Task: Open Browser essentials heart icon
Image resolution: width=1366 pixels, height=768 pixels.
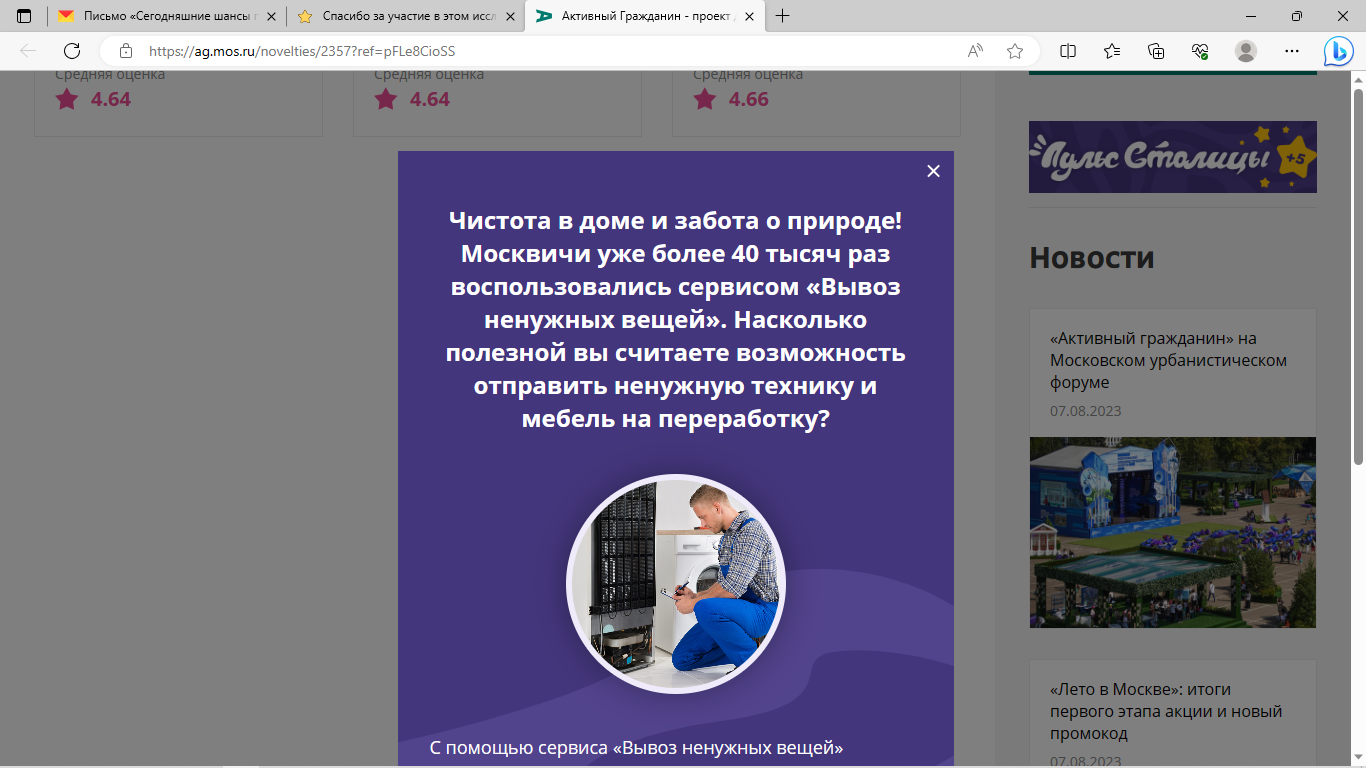Action: point(1201,51)
